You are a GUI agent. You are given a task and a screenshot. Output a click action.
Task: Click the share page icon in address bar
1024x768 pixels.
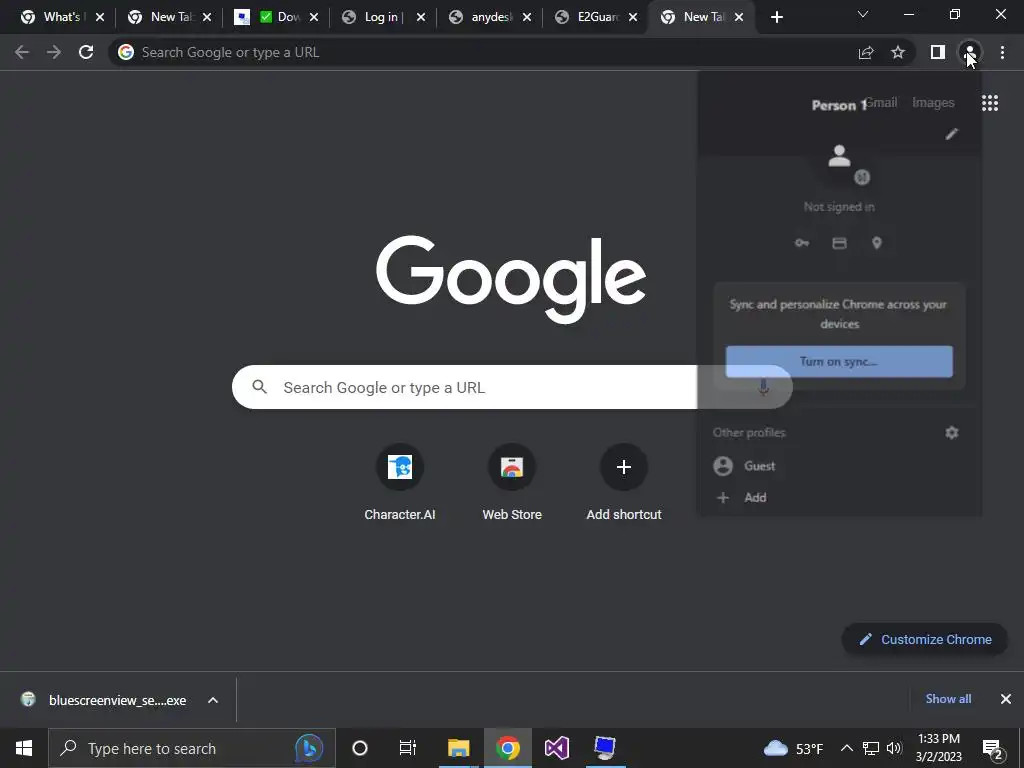(866, 52)
